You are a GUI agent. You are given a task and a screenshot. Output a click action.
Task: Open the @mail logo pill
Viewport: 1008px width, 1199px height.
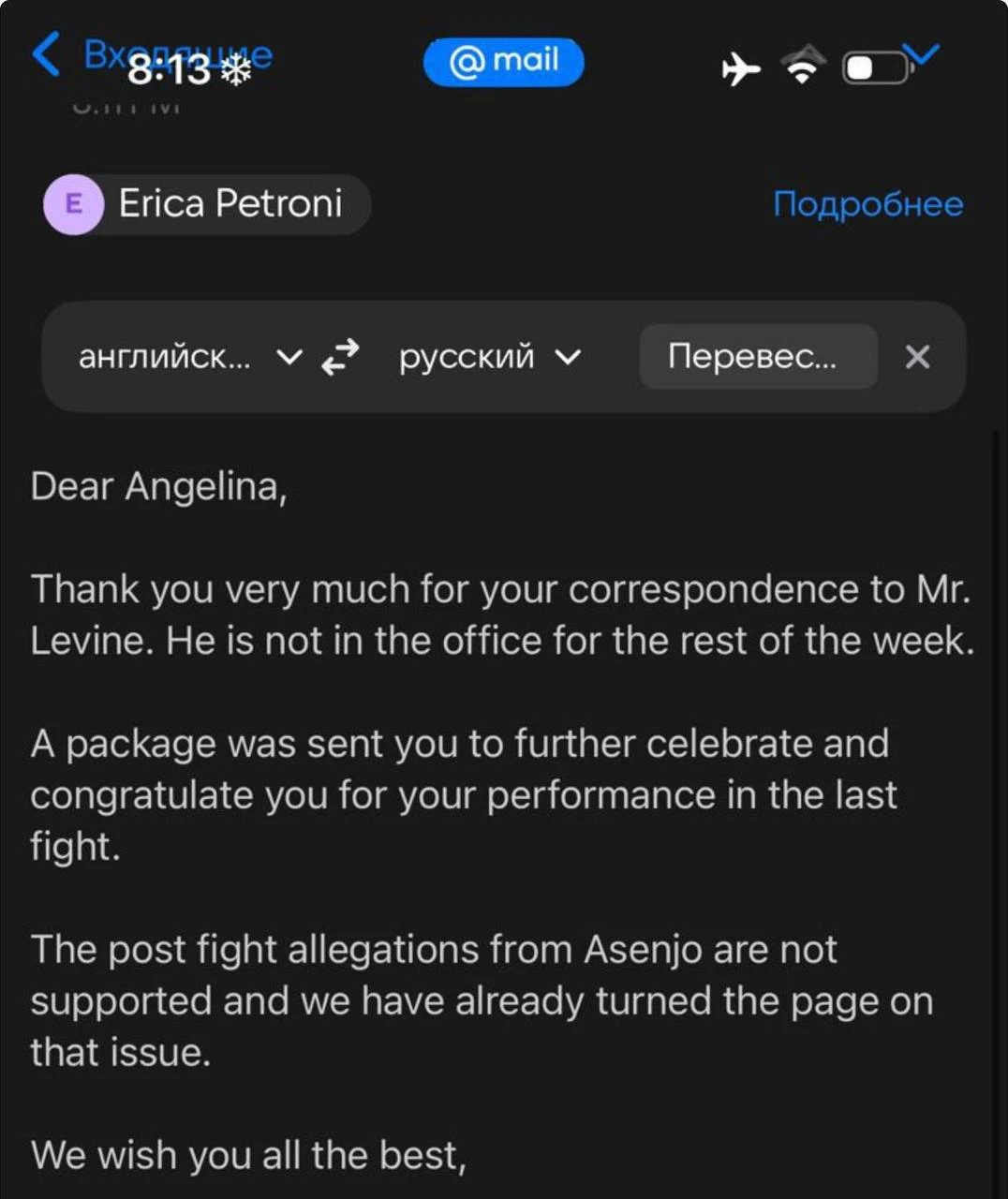[504, 62]
